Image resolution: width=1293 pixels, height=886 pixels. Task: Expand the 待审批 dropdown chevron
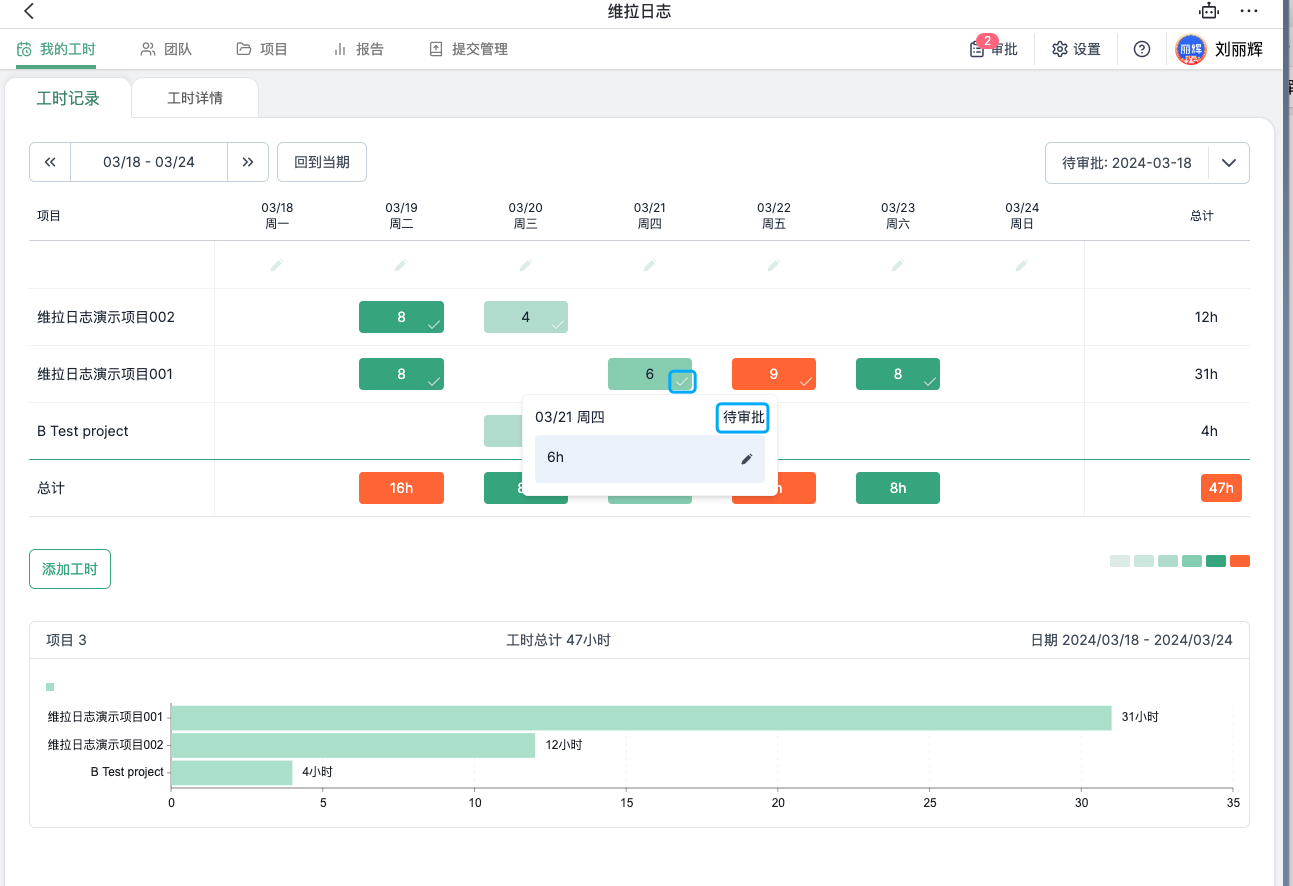[x=1229, y=163]
